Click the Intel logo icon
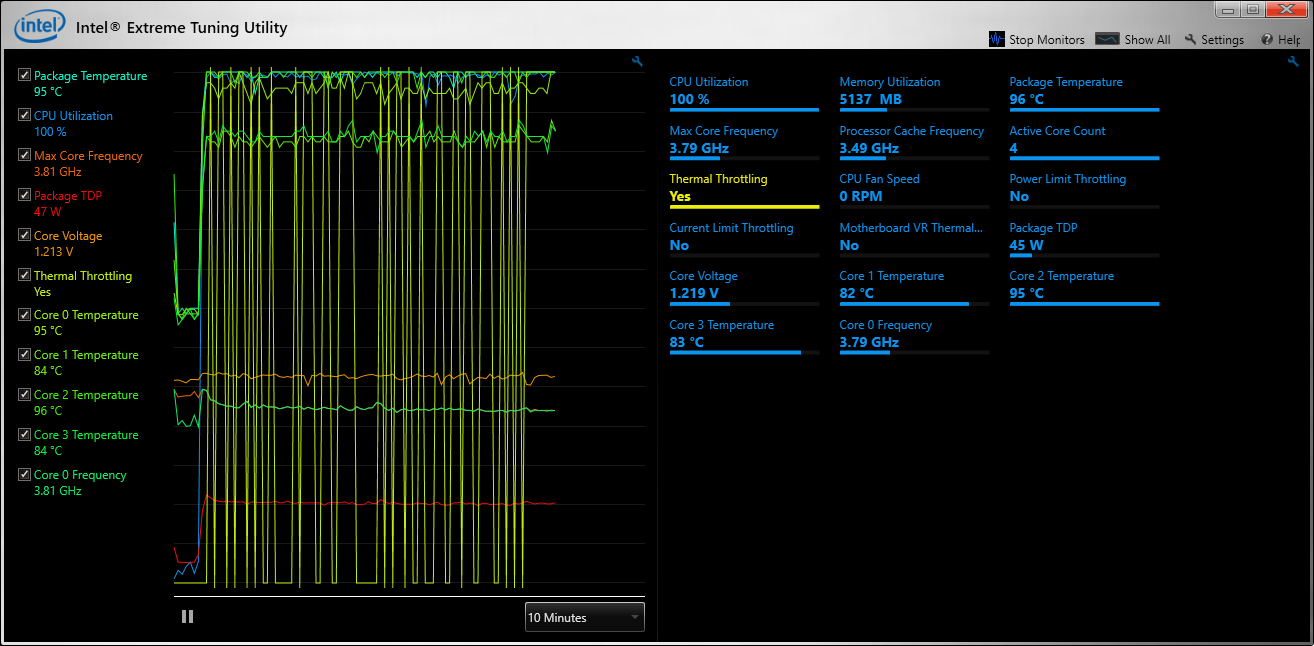 (x=40, y=26)
